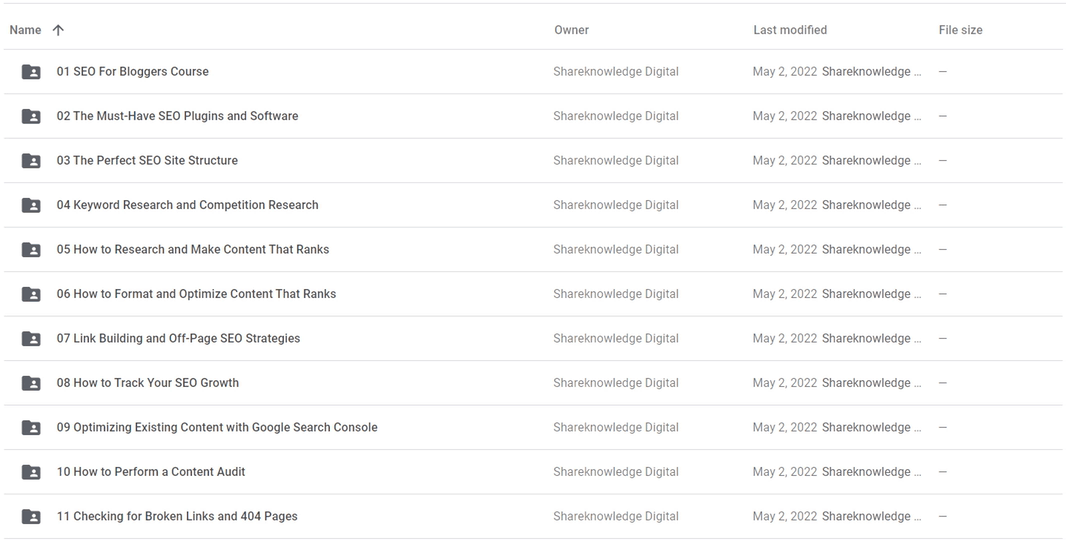Select folder icon for 10 Content Audit

click(31, 472)
